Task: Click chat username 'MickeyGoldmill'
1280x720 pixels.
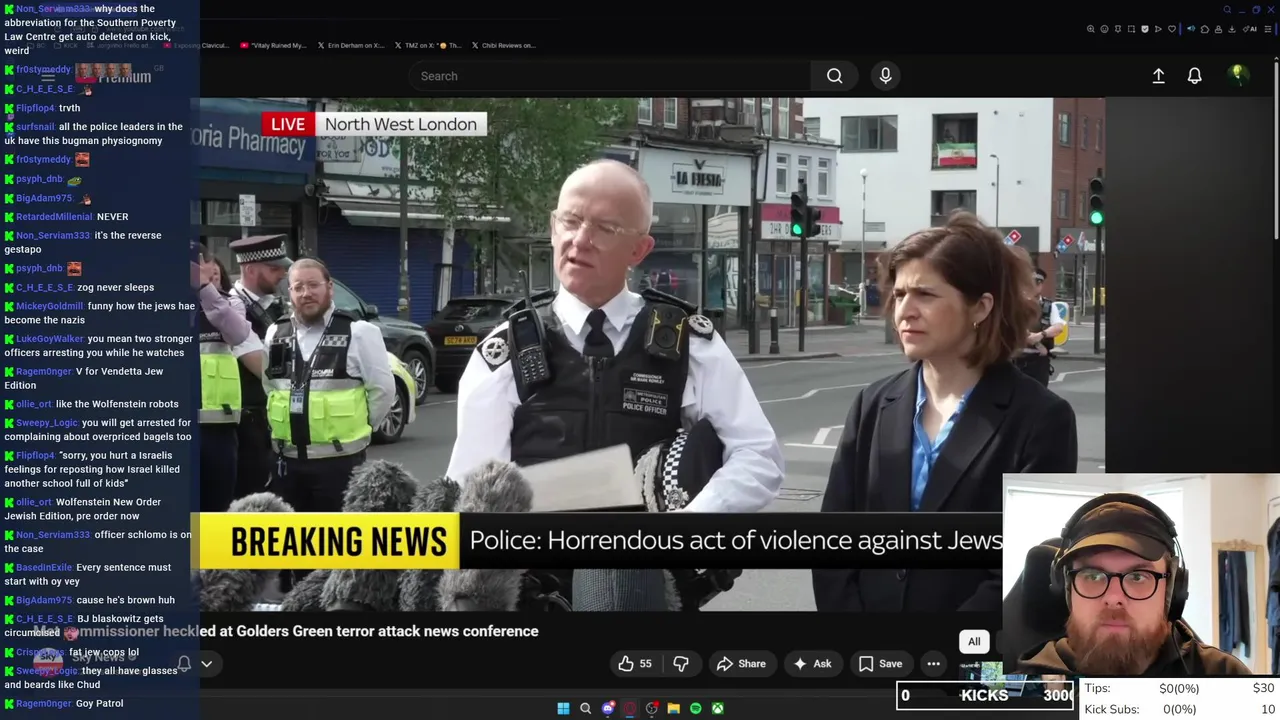Action: point(50,307)
